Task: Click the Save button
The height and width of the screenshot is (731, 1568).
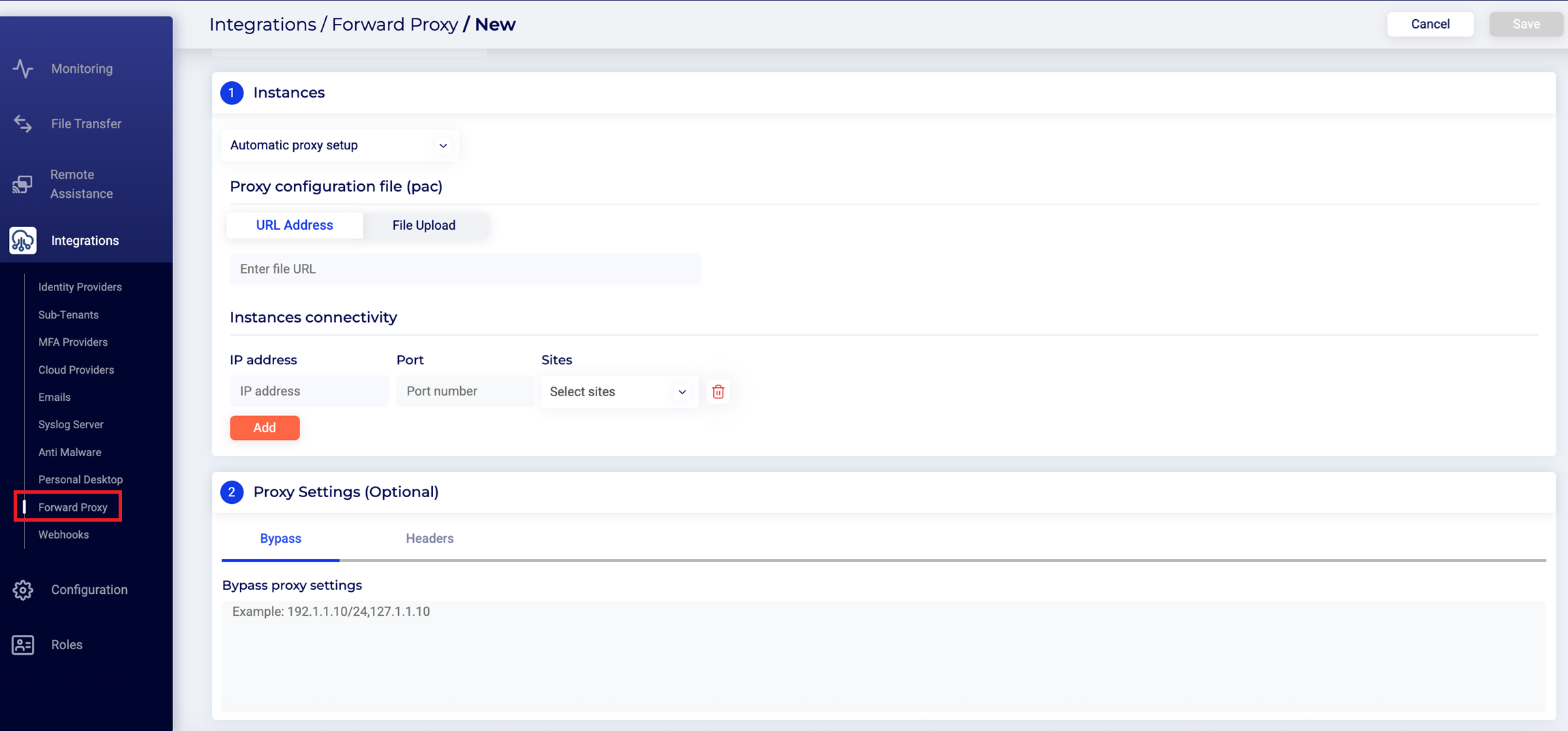Action: [1526, 24]
